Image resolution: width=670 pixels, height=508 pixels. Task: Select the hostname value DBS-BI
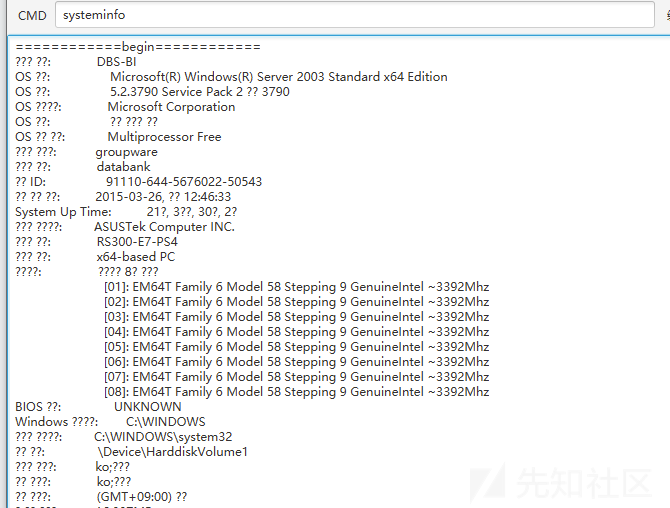click(116, 62)
